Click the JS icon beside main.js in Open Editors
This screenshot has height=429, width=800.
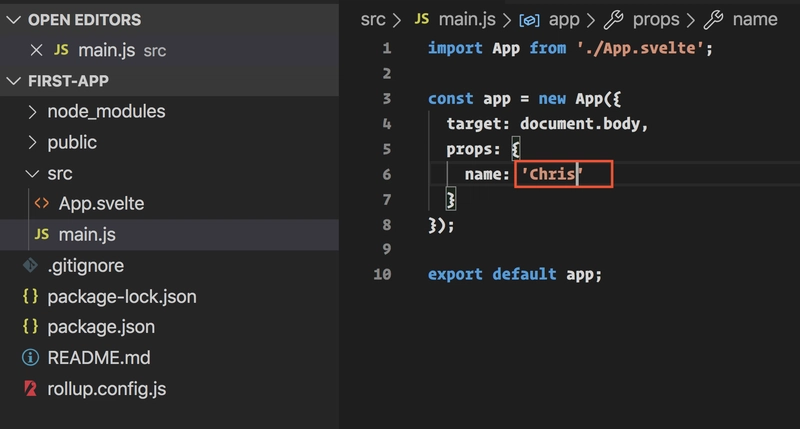point(61,50)
